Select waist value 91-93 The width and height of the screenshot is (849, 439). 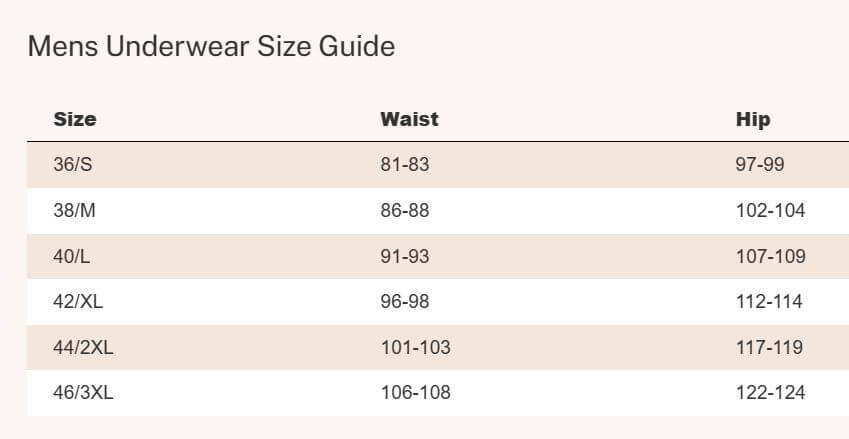(x=405, y=256)
